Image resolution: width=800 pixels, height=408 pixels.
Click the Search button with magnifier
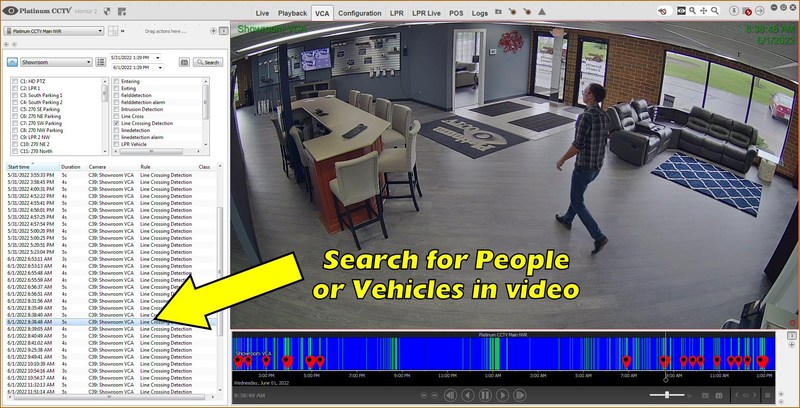pos(206,62)
